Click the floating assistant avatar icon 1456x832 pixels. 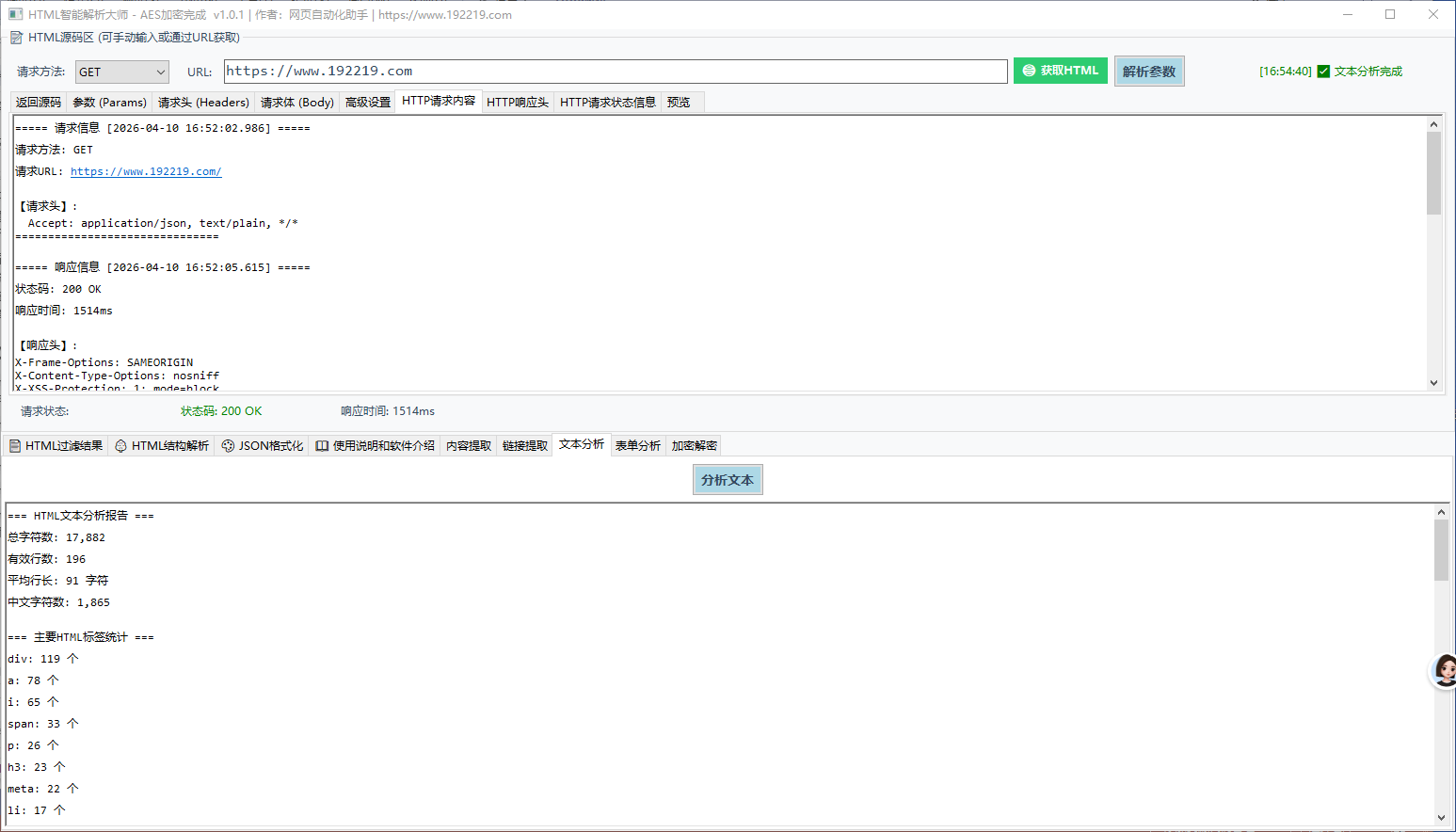pyautogui.click(x=1445, y=671)
